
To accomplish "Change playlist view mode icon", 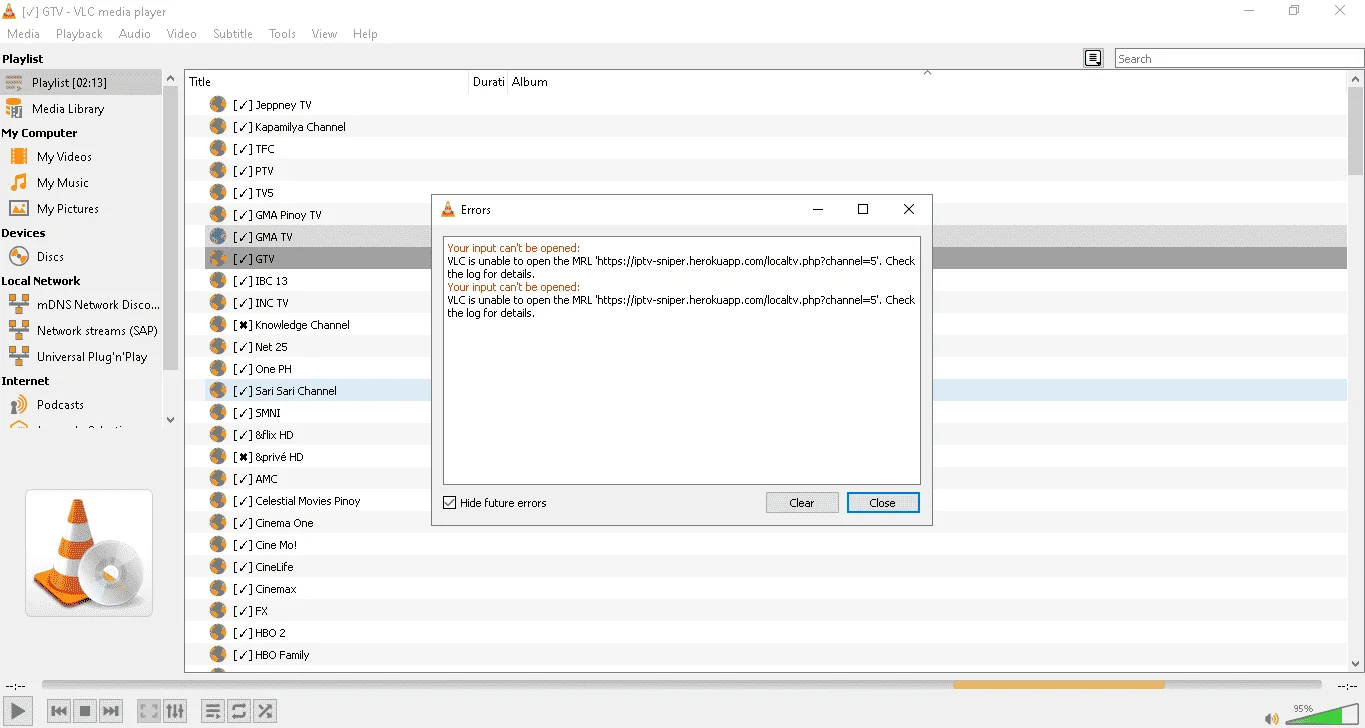I will [1093, 58].
